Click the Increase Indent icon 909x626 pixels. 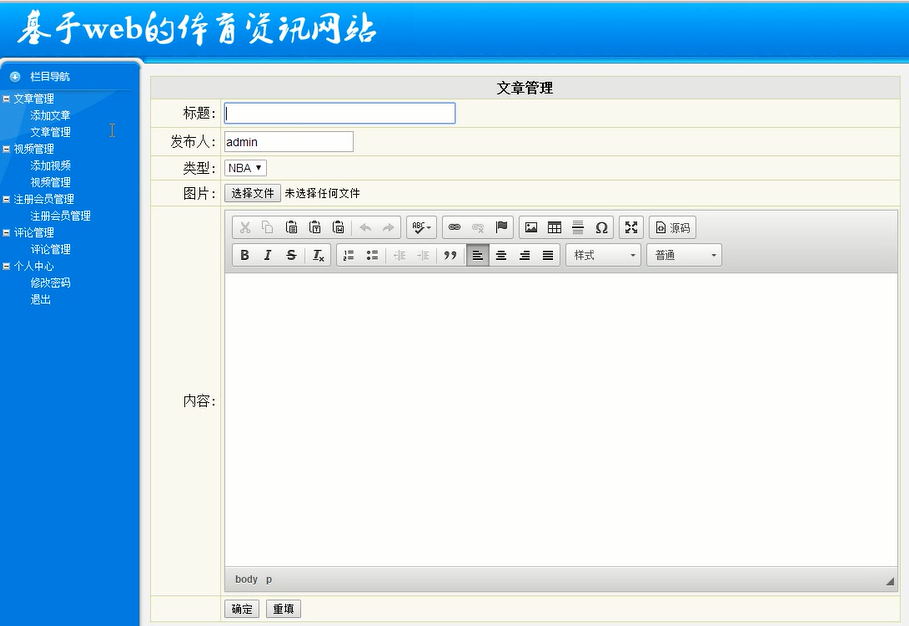(x=423, y=255)
